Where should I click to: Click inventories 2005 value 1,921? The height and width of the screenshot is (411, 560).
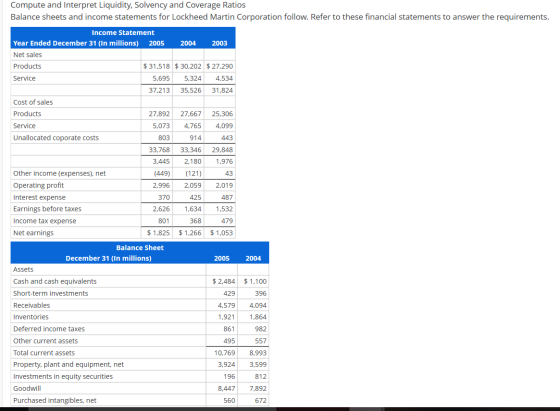tap(226, 317)
